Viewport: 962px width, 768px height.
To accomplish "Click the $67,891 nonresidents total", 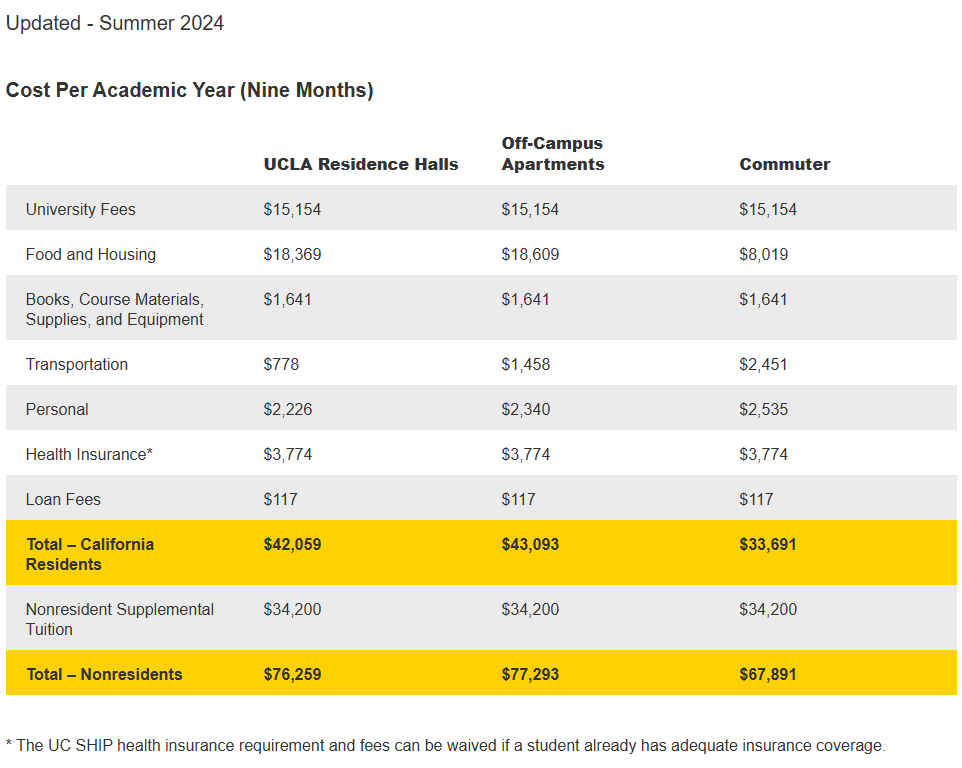I will (x=768, y=675).
